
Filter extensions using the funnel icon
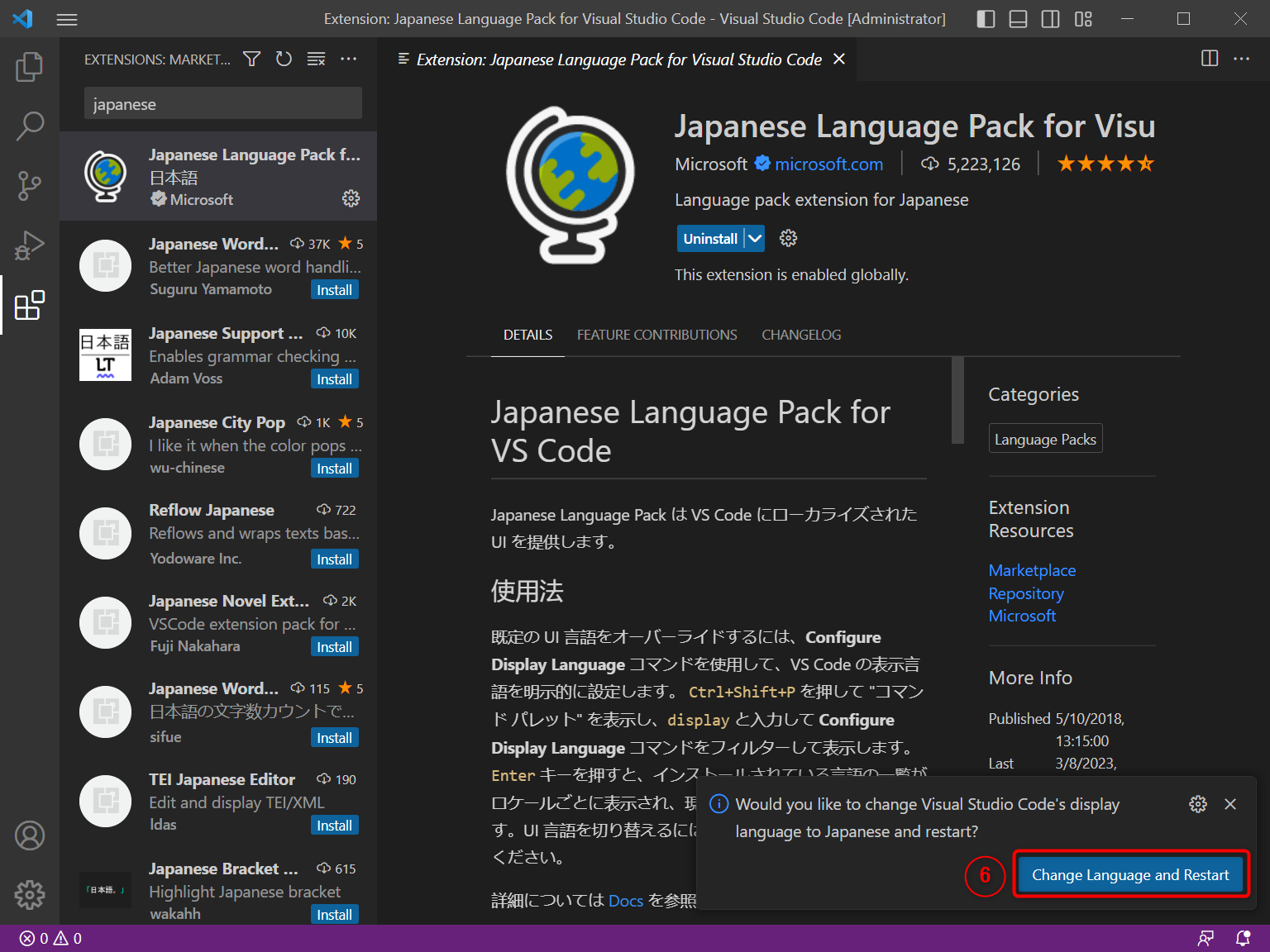(251, 59)
